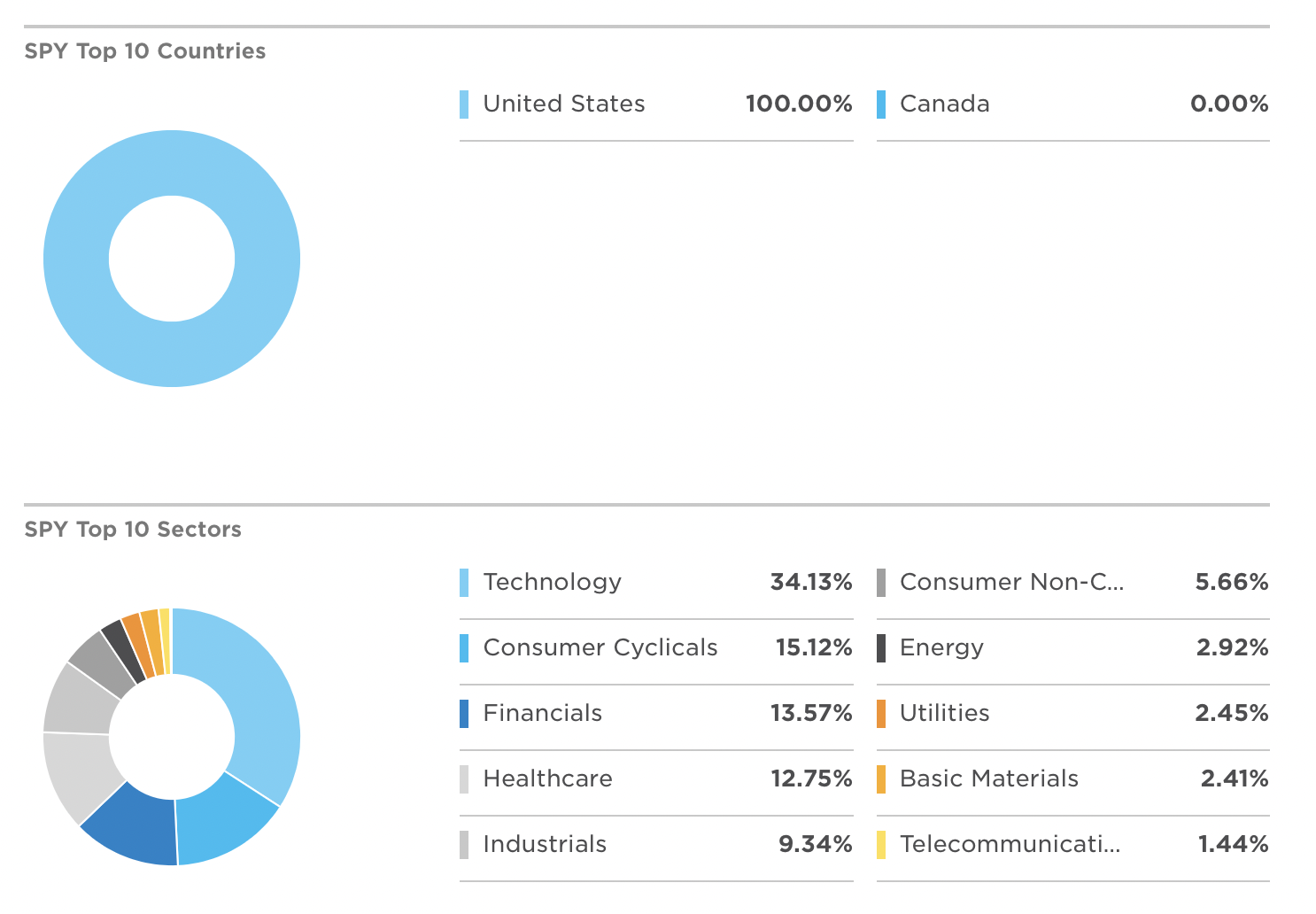Select the truncated Telecommunicati... label
Viewport: 1316px width, 914px height.
pos(1010,844)
